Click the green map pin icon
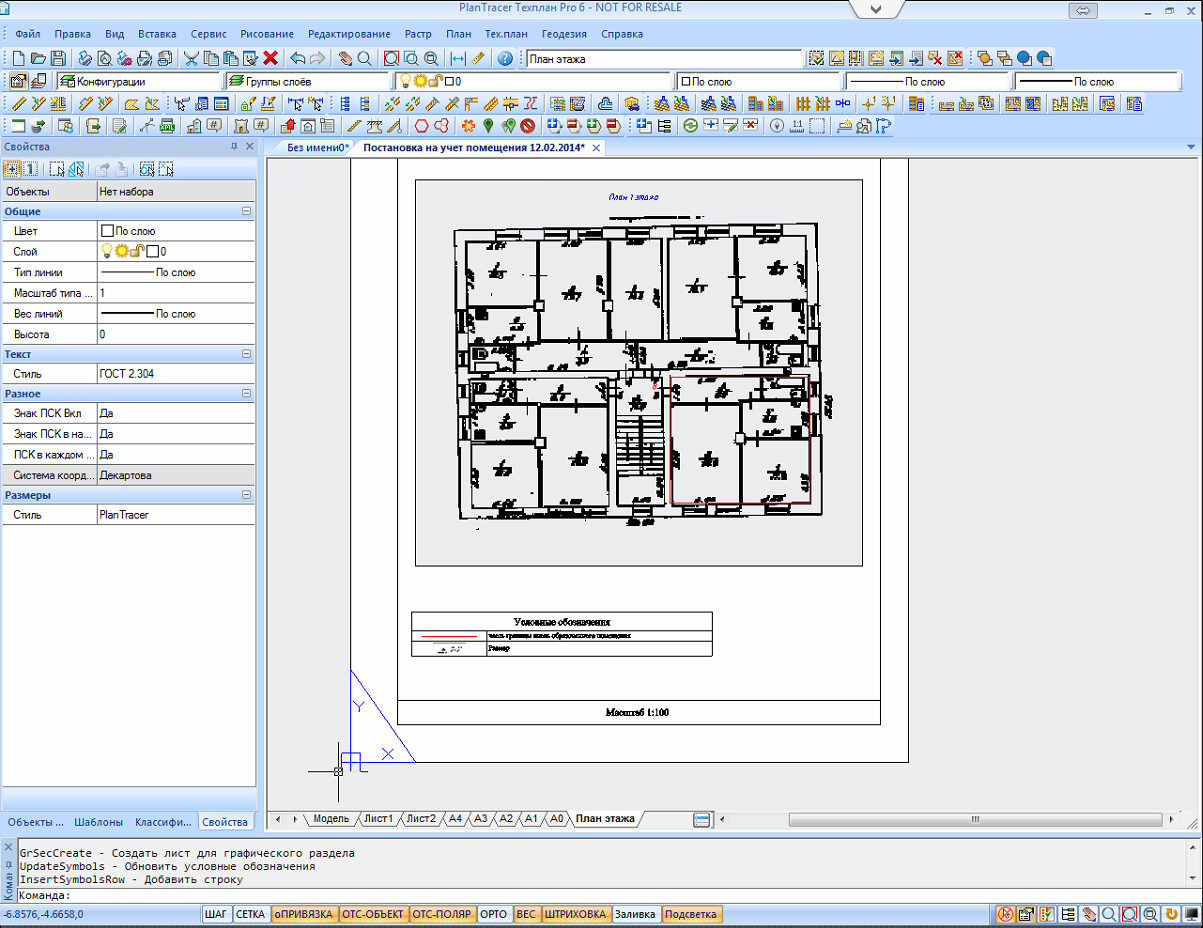The image size is (1203, 928). click(x=488, y=126)
